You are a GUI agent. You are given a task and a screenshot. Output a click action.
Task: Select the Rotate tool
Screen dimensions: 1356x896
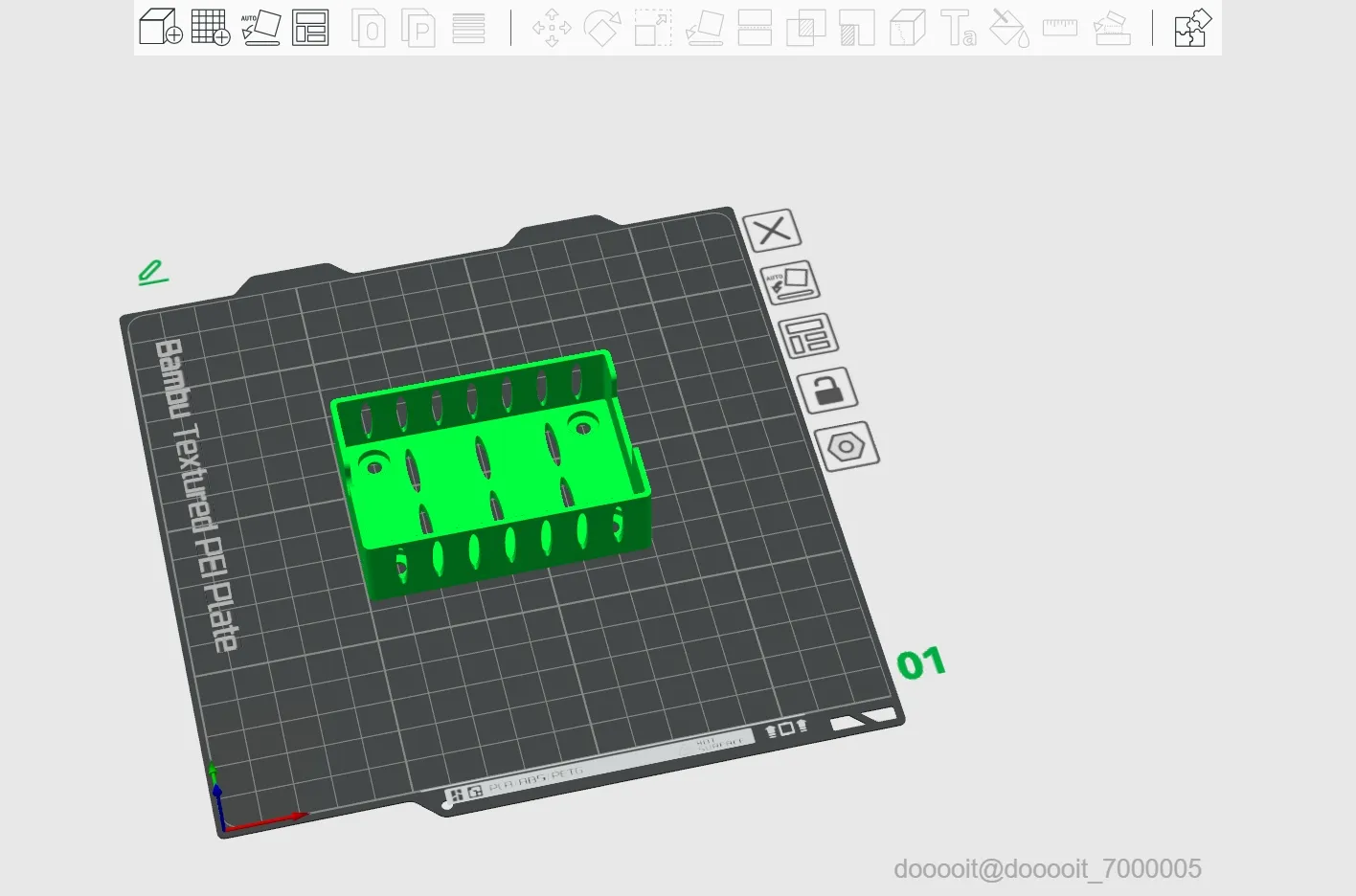click(x=602, y=28)
